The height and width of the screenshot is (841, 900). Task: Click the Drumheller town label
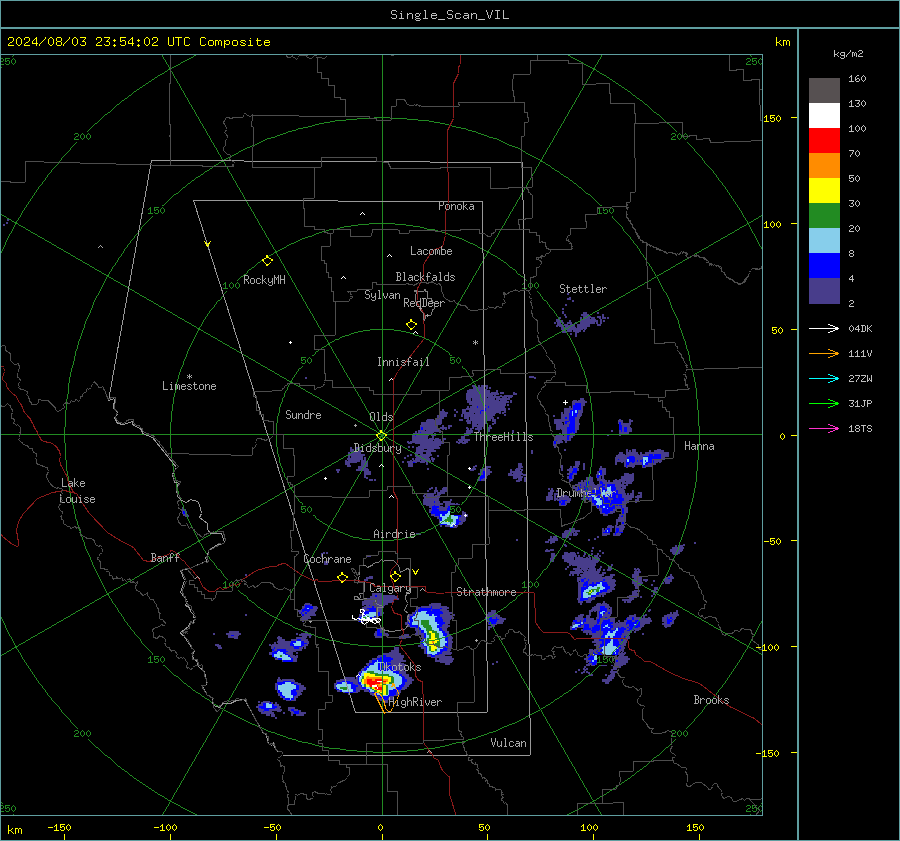585,493
